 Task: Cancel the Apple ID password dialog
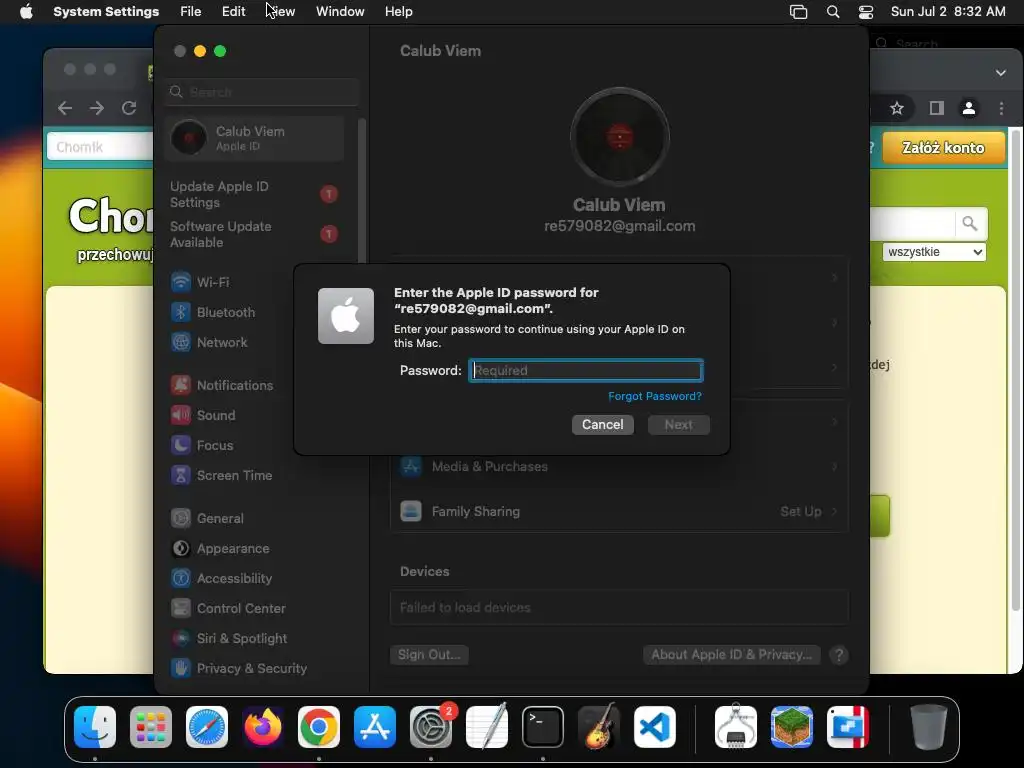(x=603, y=424)
